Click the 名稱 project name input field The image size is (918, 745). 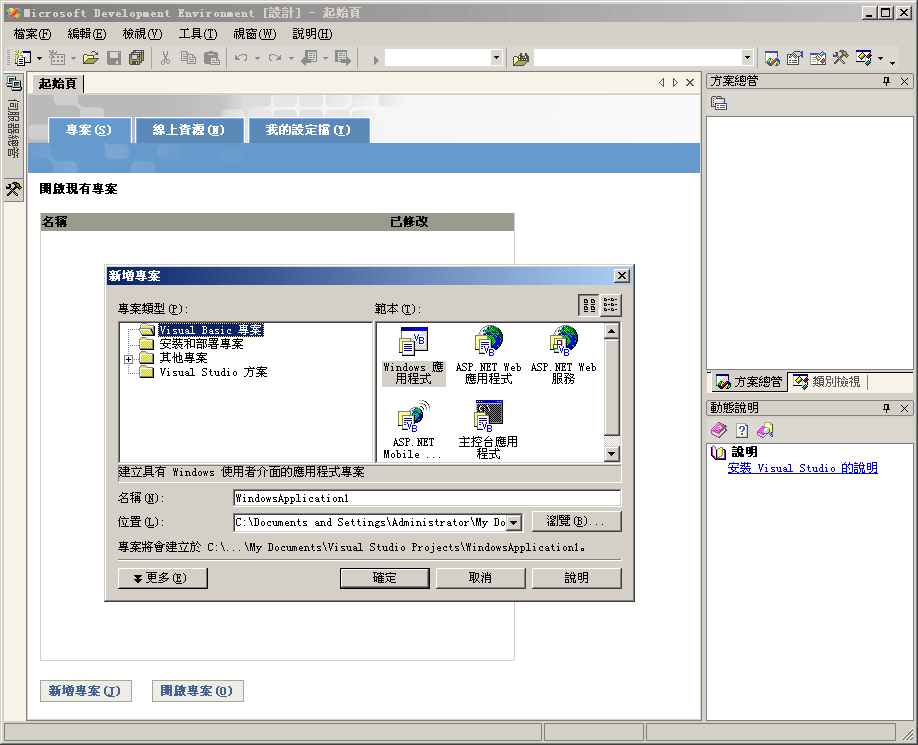pyautogui.click(x=427, y=498)
